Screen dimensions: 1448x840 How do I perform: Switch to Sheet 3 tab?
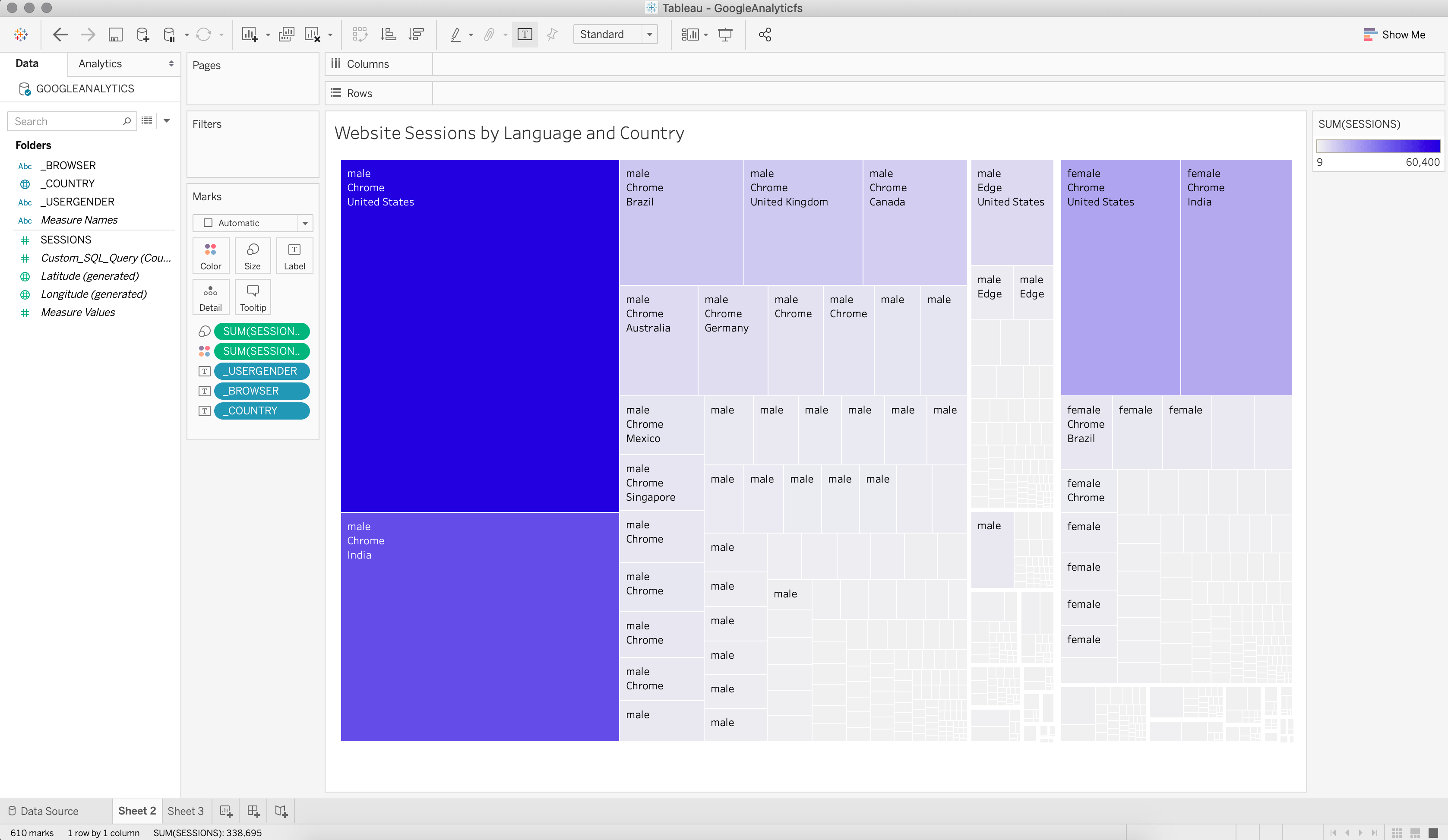[x=185, y=811]
